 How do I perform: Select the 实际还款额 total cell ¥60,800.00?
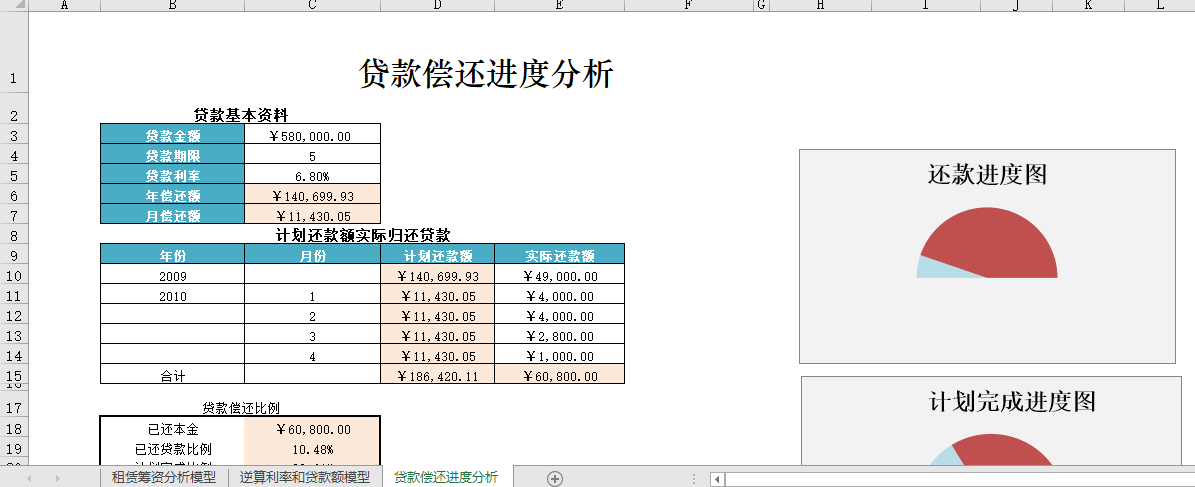tap(559, 375)
